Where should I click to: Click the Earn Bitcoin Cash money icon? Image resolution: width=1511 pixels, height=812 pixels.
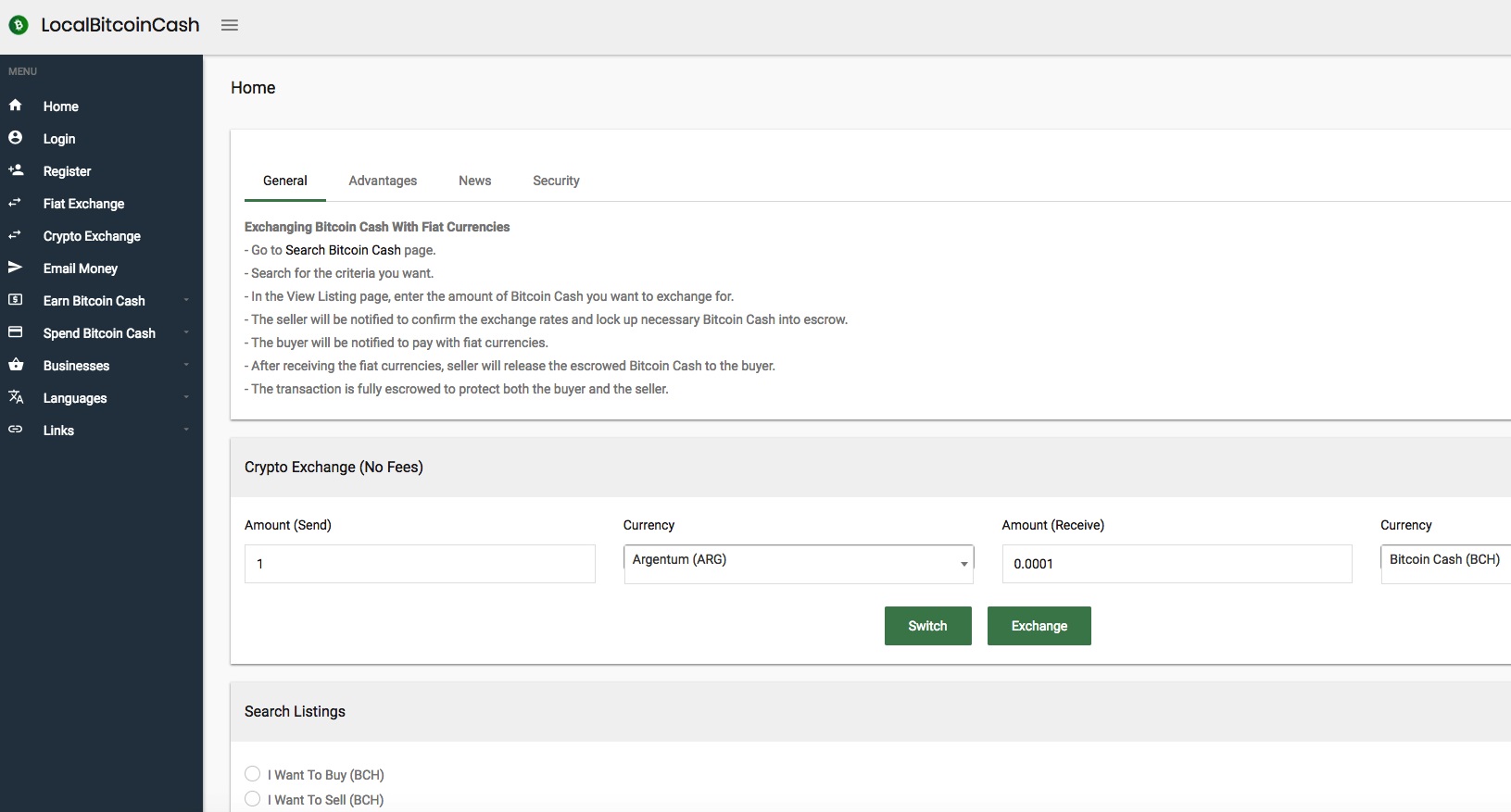coord(15,300)
